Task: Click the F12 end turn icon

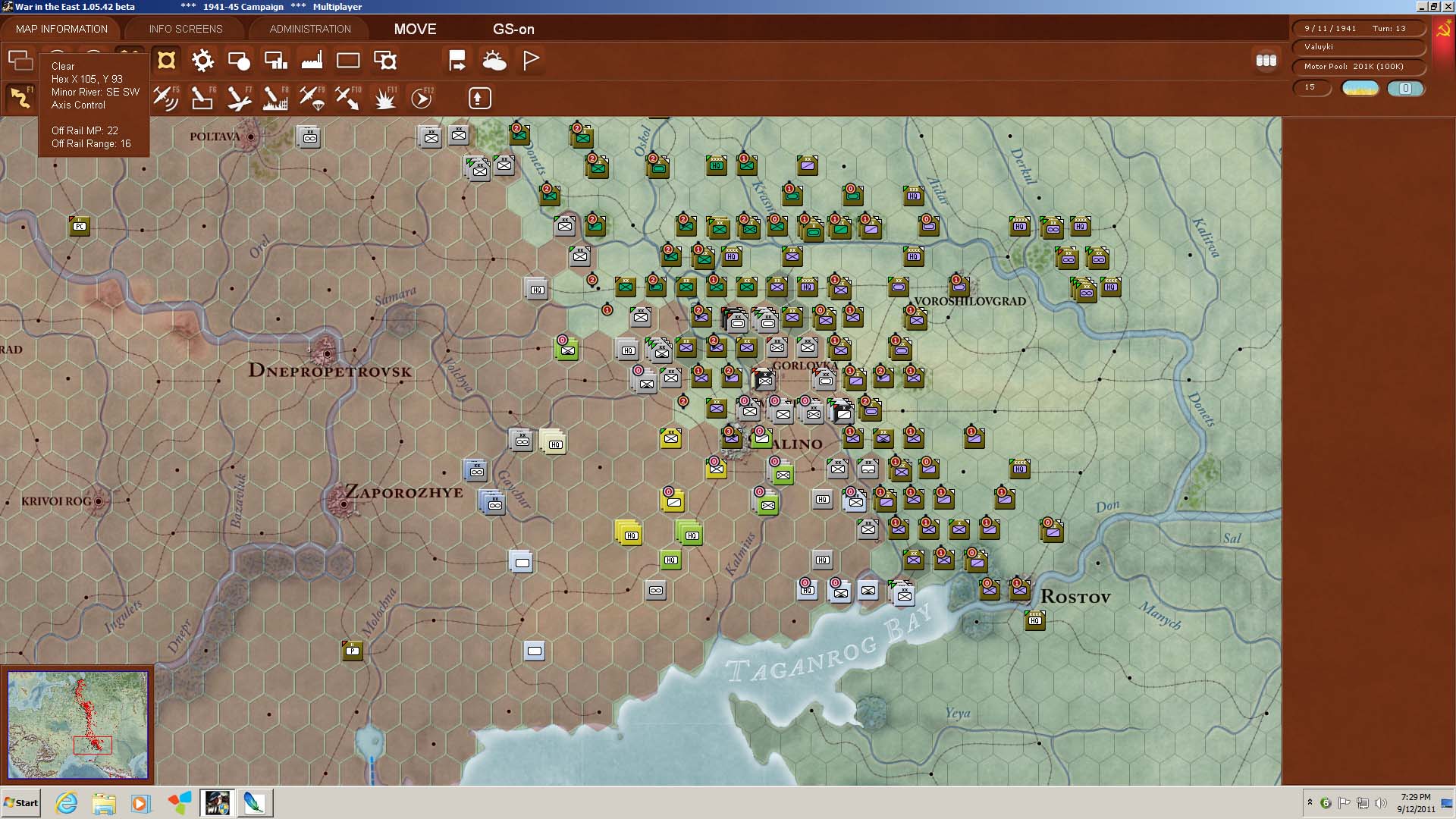Action: (x=422, y=98)
